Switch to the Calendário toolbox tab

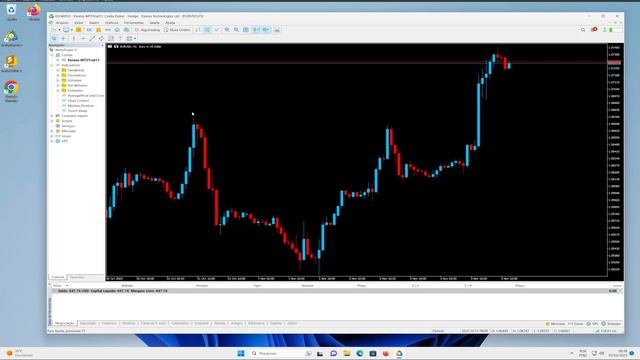[180, 323]
